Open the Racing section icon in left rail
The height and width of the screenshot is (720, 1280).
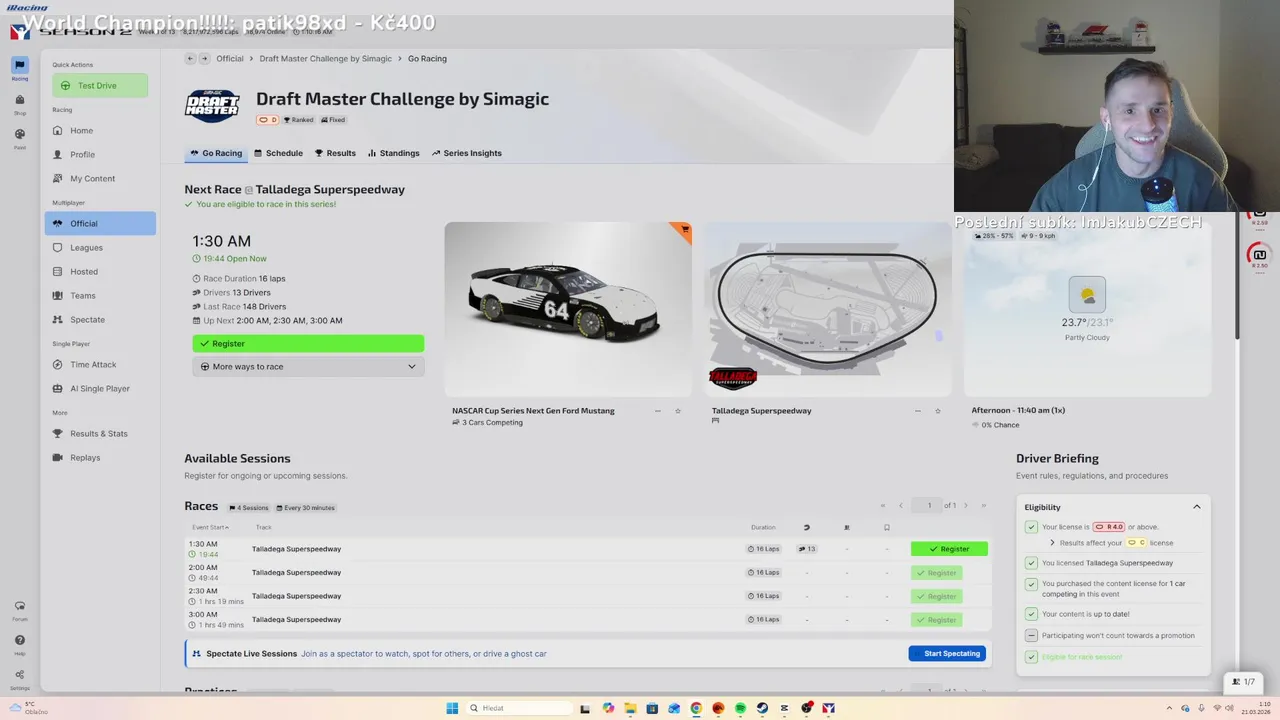pyautogui.click(x=19, y=66)
